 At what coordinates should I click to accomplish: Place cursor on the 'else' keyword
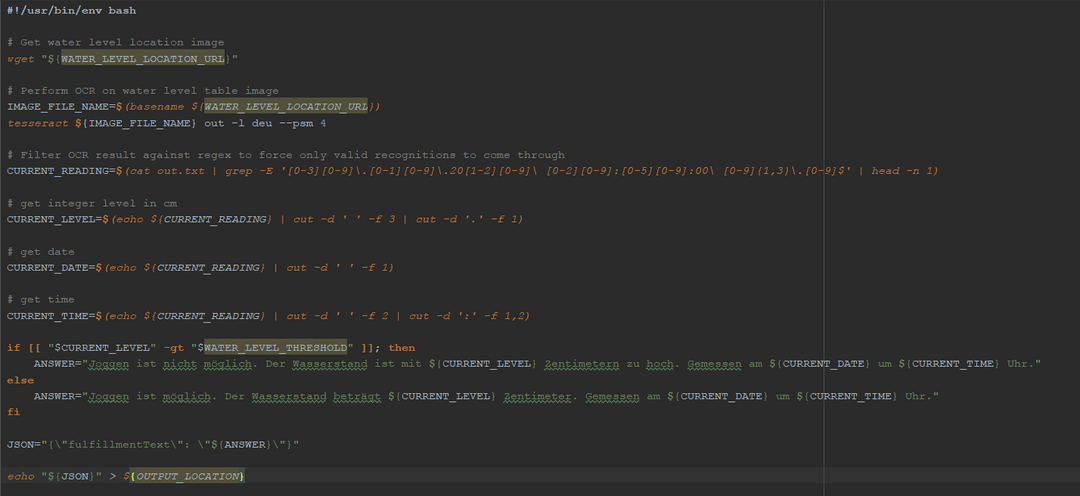tap(20, 380)
